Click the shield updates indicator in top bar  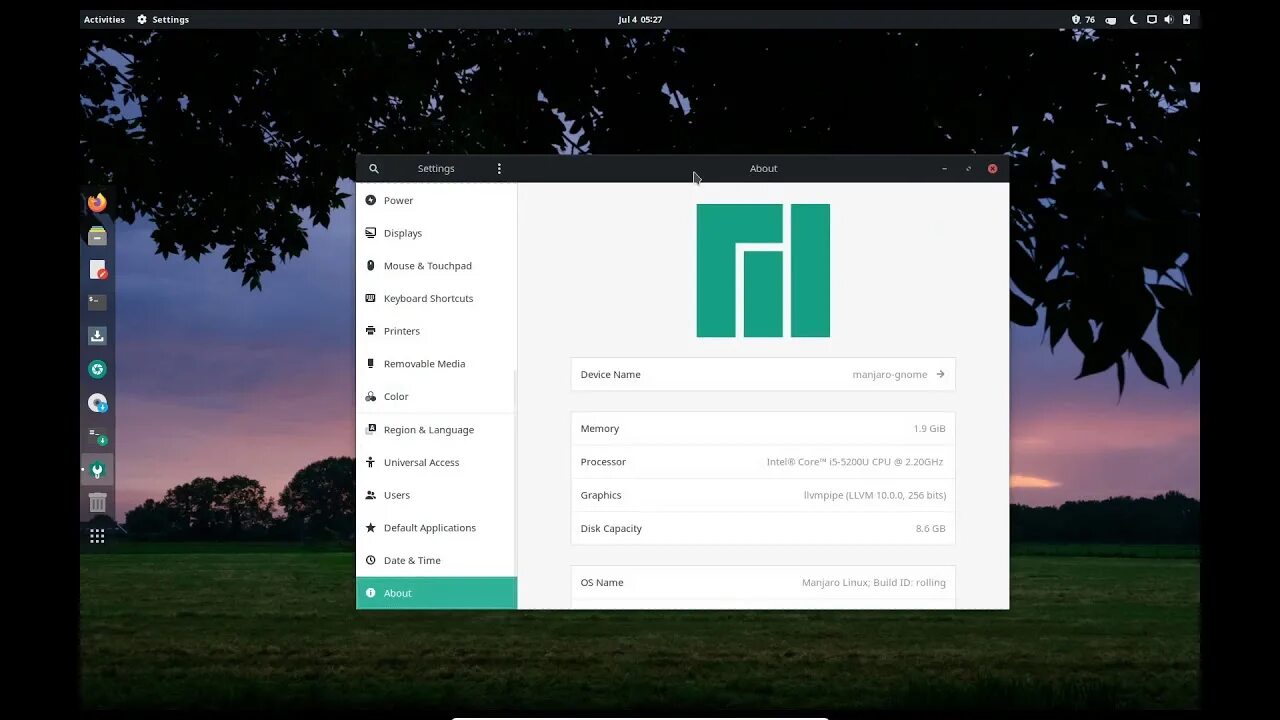(x=1076, y=19)
